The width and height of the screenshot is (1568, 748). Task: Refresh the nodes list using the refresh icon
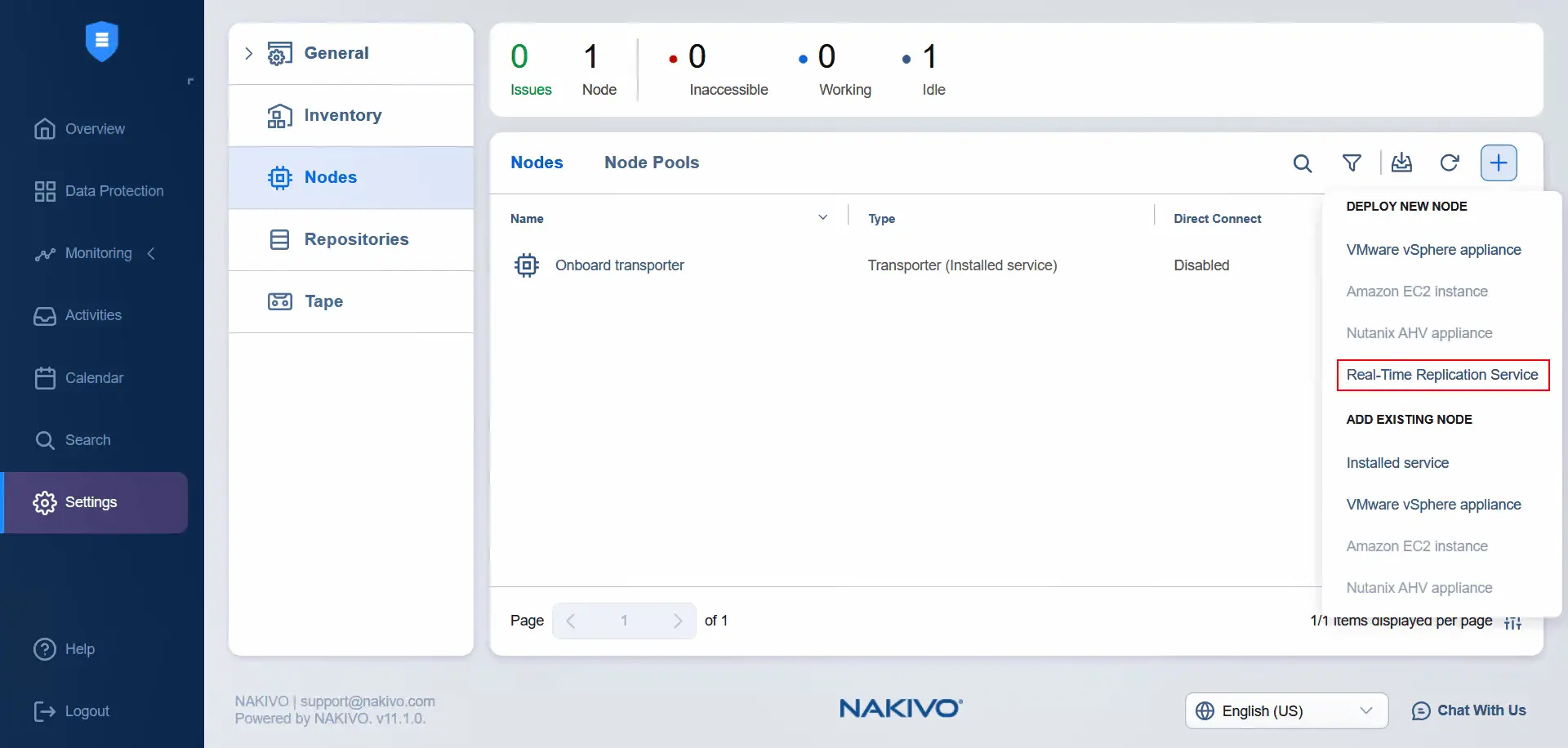1450,163
